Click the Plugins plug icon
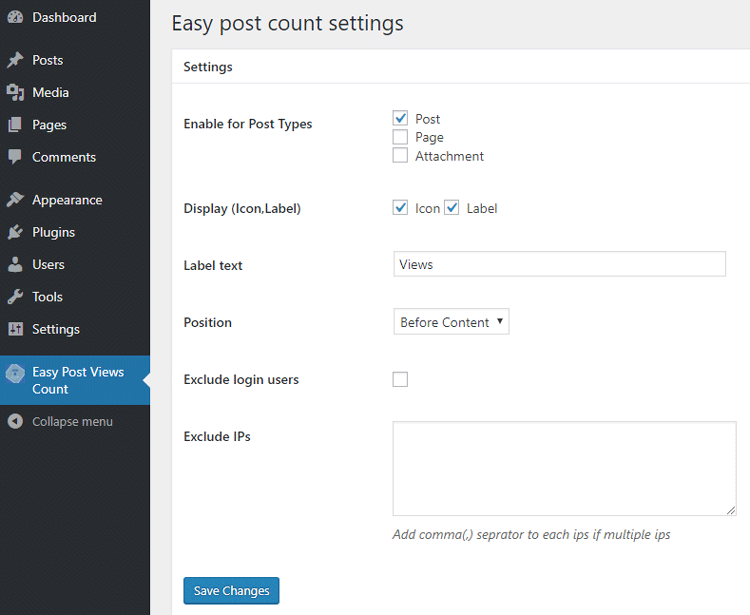 tap(15, 232)
